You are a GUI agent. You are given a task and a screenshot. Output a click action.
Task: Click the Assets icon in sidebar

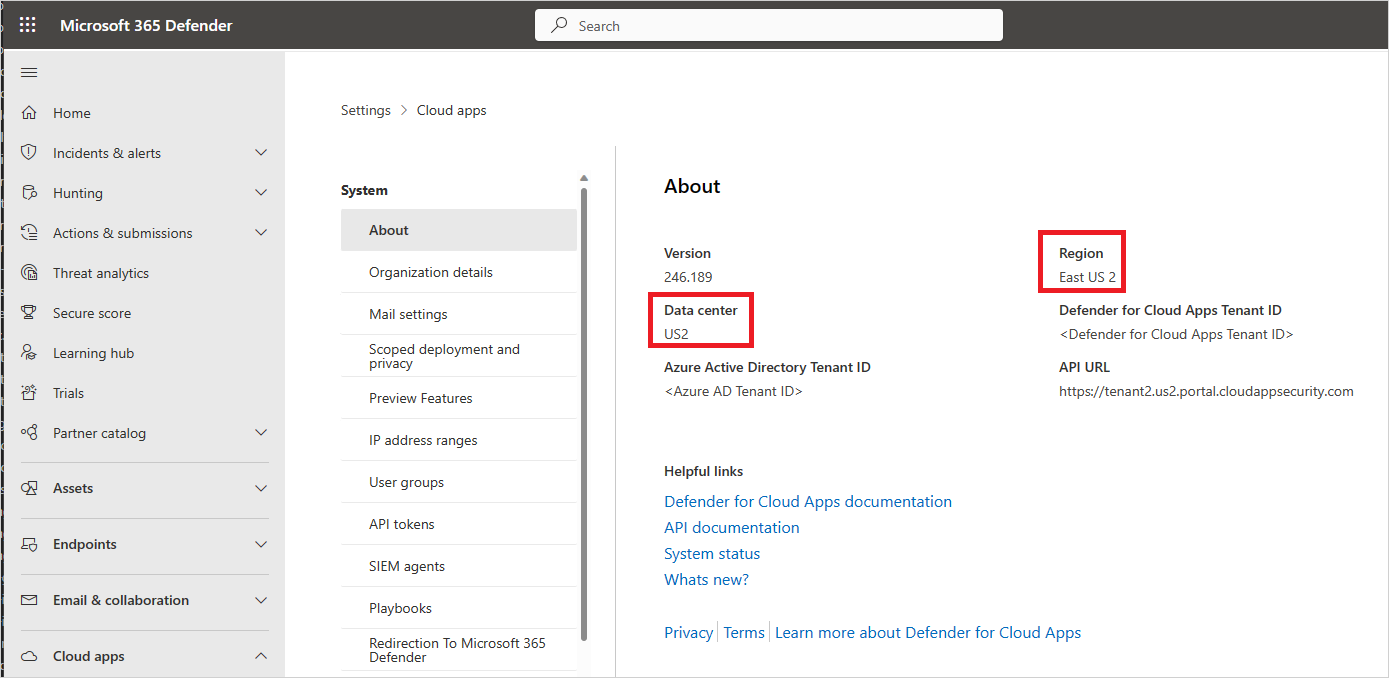click(29, 488)
